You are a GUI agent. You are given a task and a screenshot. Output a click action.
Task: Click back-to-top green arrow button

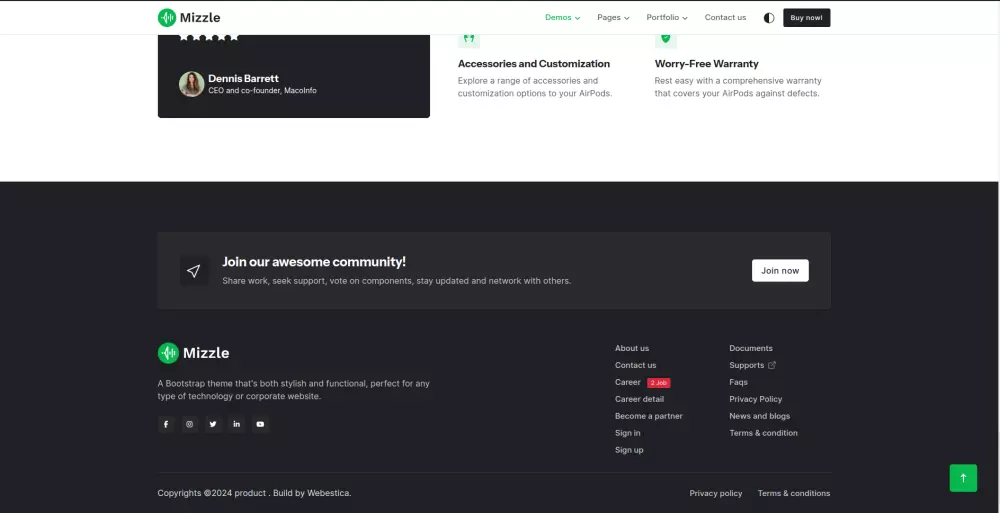pyautogui.click(x=963, y=478)
